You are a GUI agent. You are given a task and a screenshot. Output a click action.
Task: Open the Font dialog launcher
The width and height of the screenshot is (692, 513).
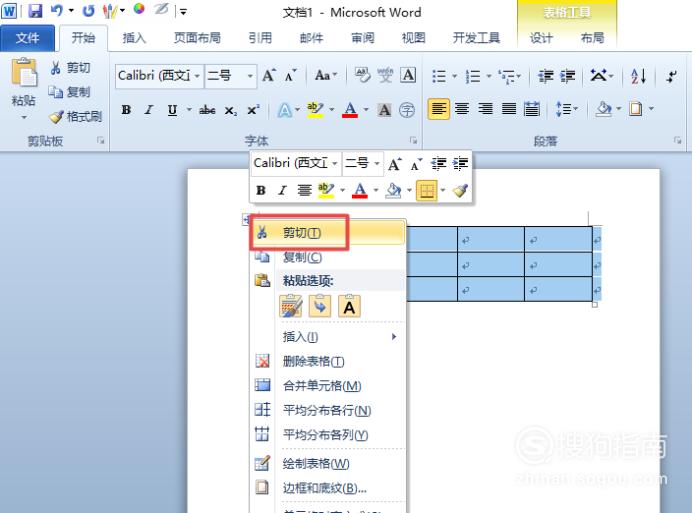click(414, 140)
